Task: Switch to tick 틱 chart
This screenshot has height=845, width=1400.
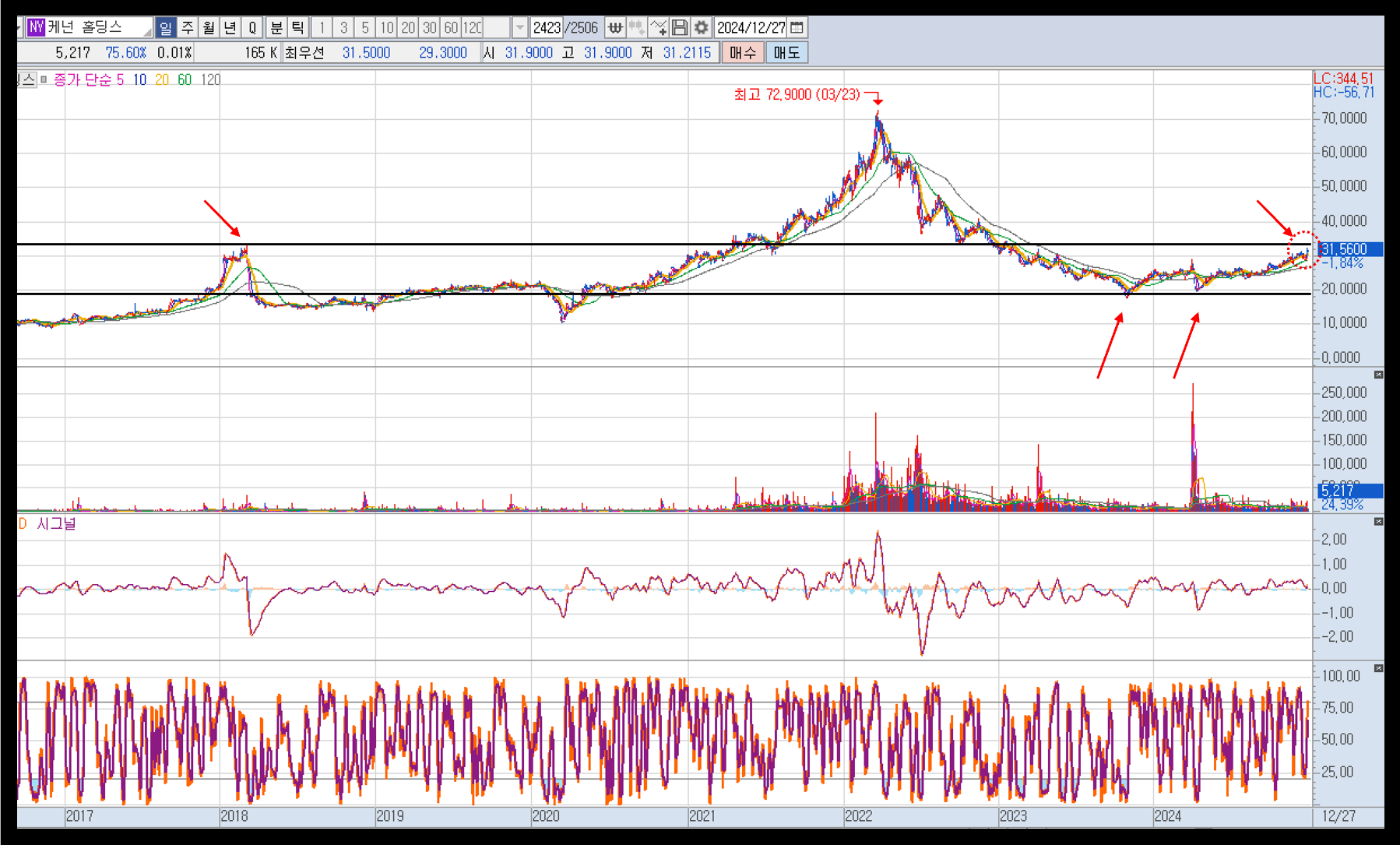Action: click(297, 28)
